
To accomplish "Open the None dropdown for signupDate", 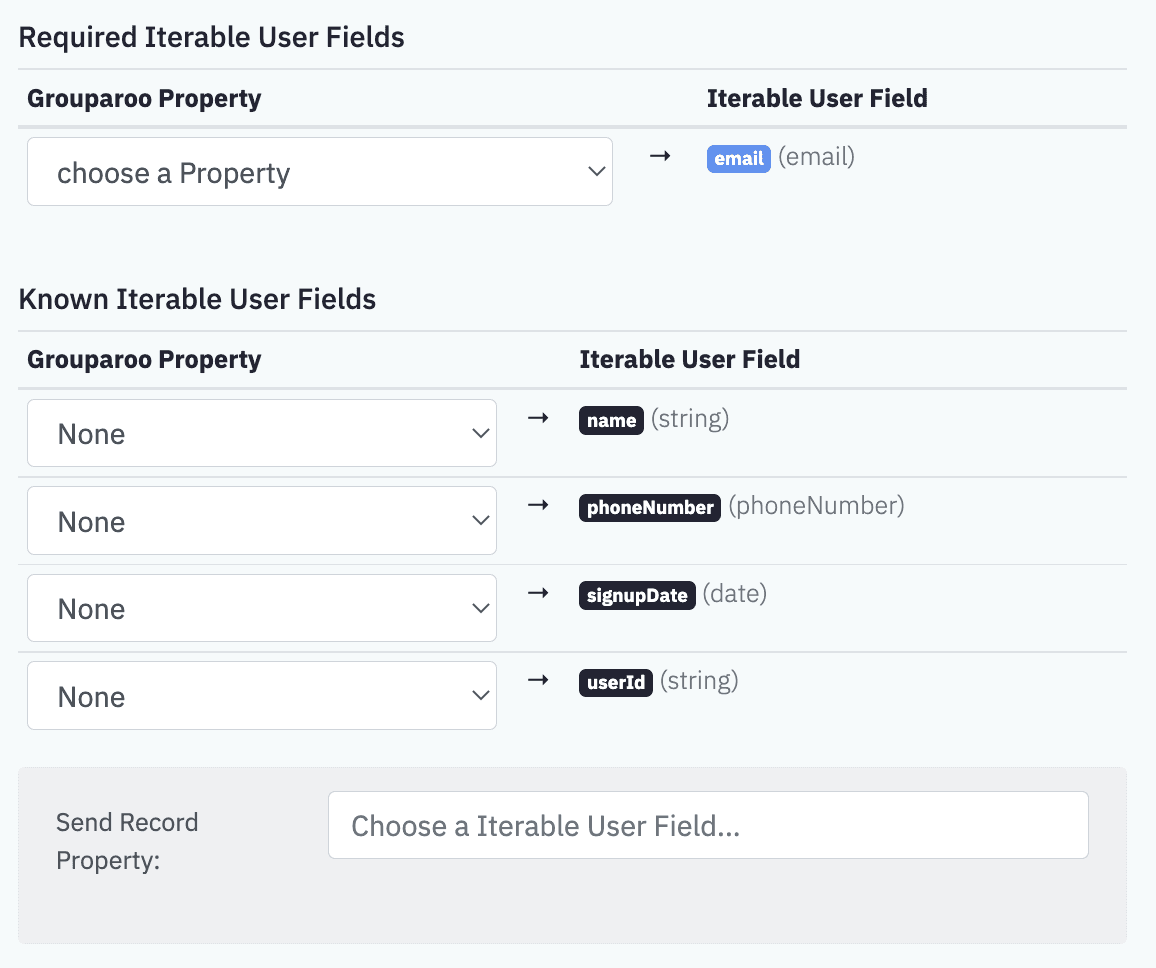I will pyautogui.click(x=262, y=608).
